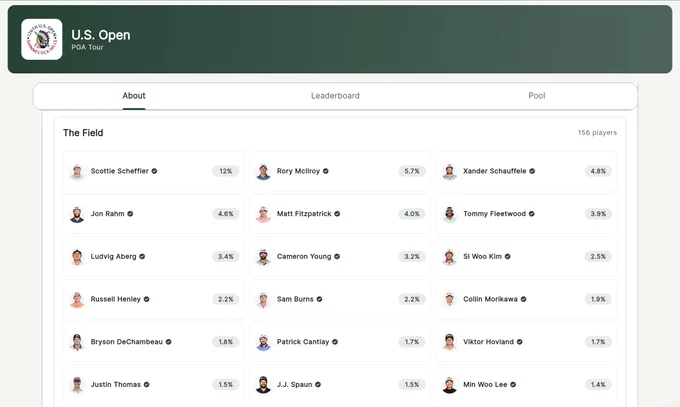Image resolution: width=680 pixels, height=407 pixels.
Task: Click Xander Schauffele's 4.8% odds badge
Action: 598,171
